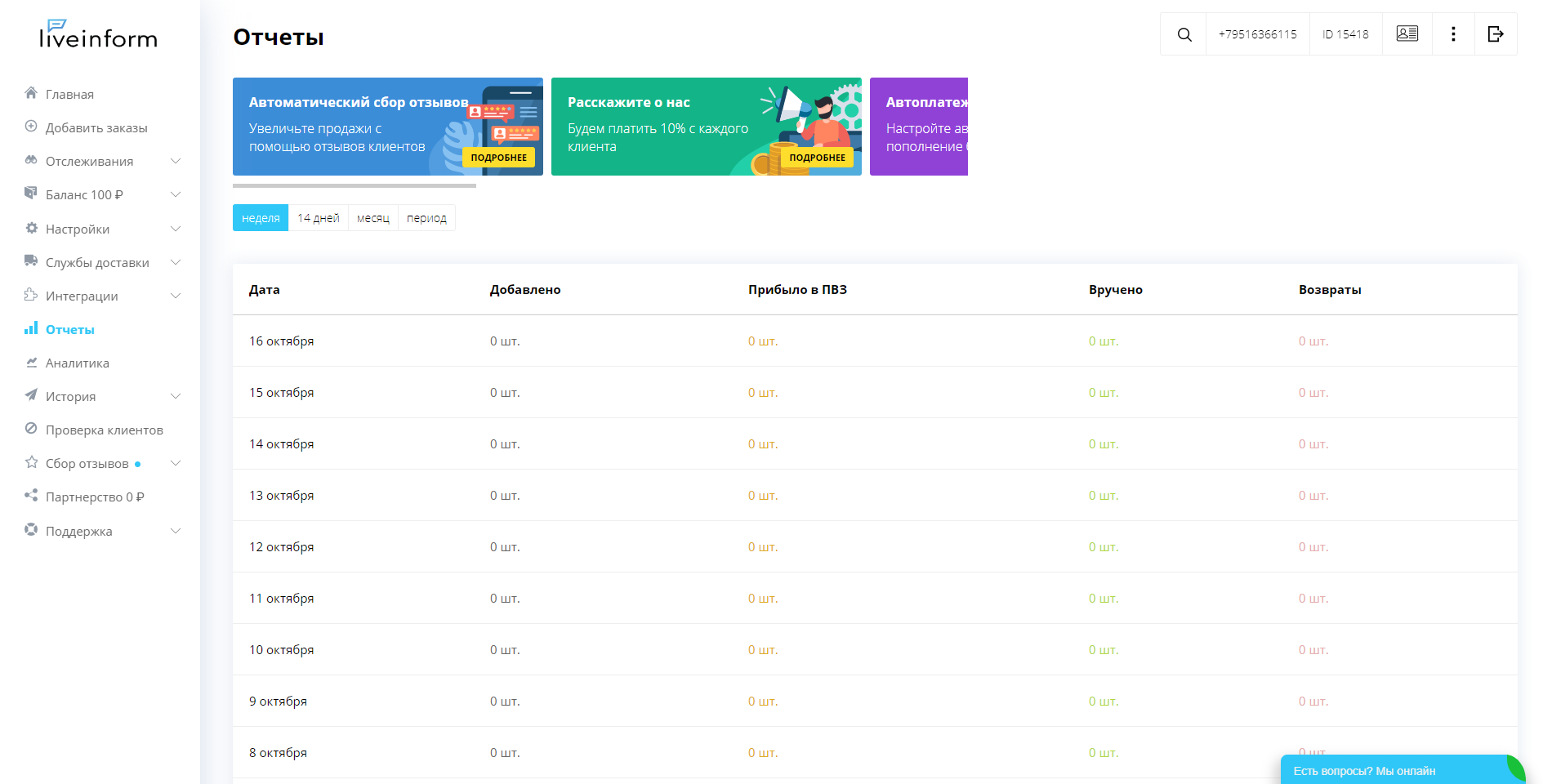The image size is (1543, 784).
Task: Click Возвраты value for 12 октября
Action: [1313, 546]
